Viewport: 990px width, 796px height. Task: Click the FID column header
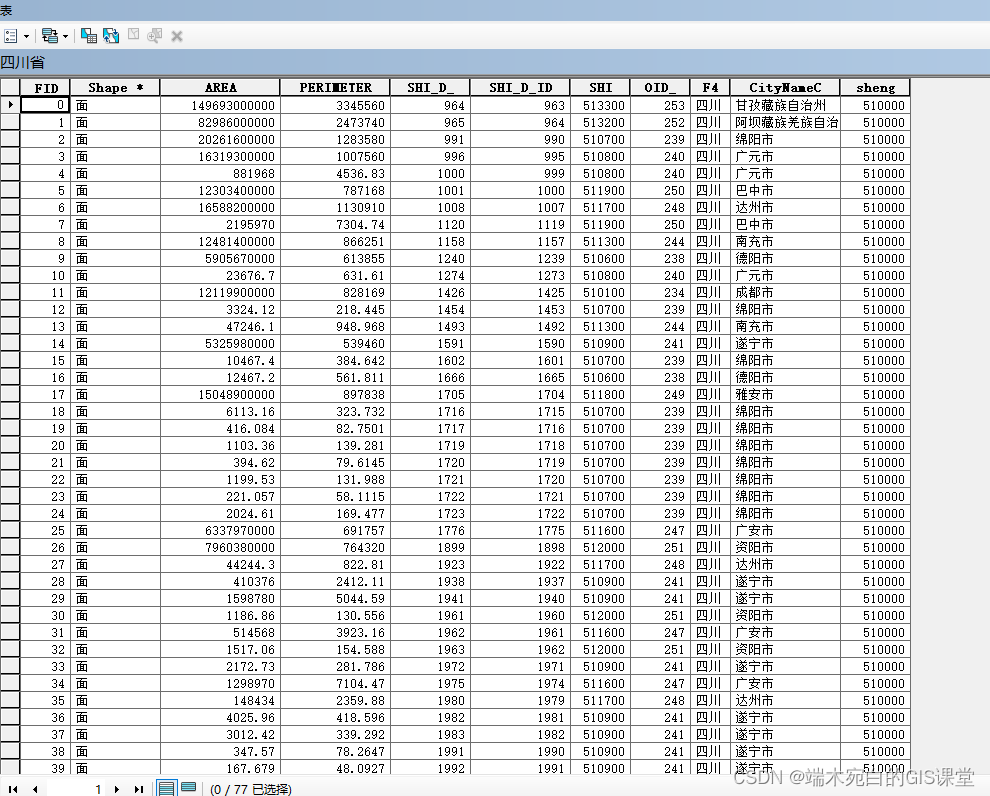45,88
